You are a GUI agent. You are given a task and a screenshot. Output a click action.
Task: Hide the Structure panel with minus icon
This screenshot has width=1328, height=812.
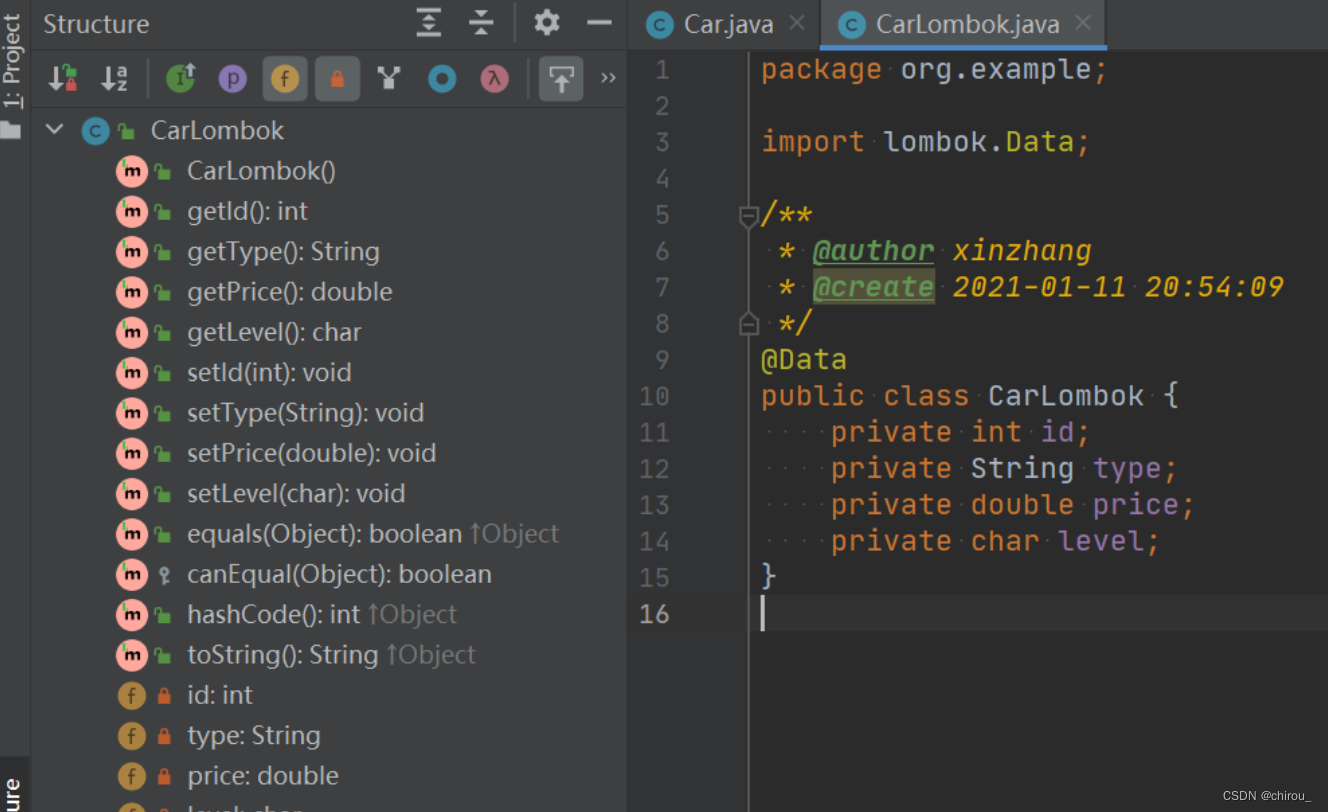point(599,23)
